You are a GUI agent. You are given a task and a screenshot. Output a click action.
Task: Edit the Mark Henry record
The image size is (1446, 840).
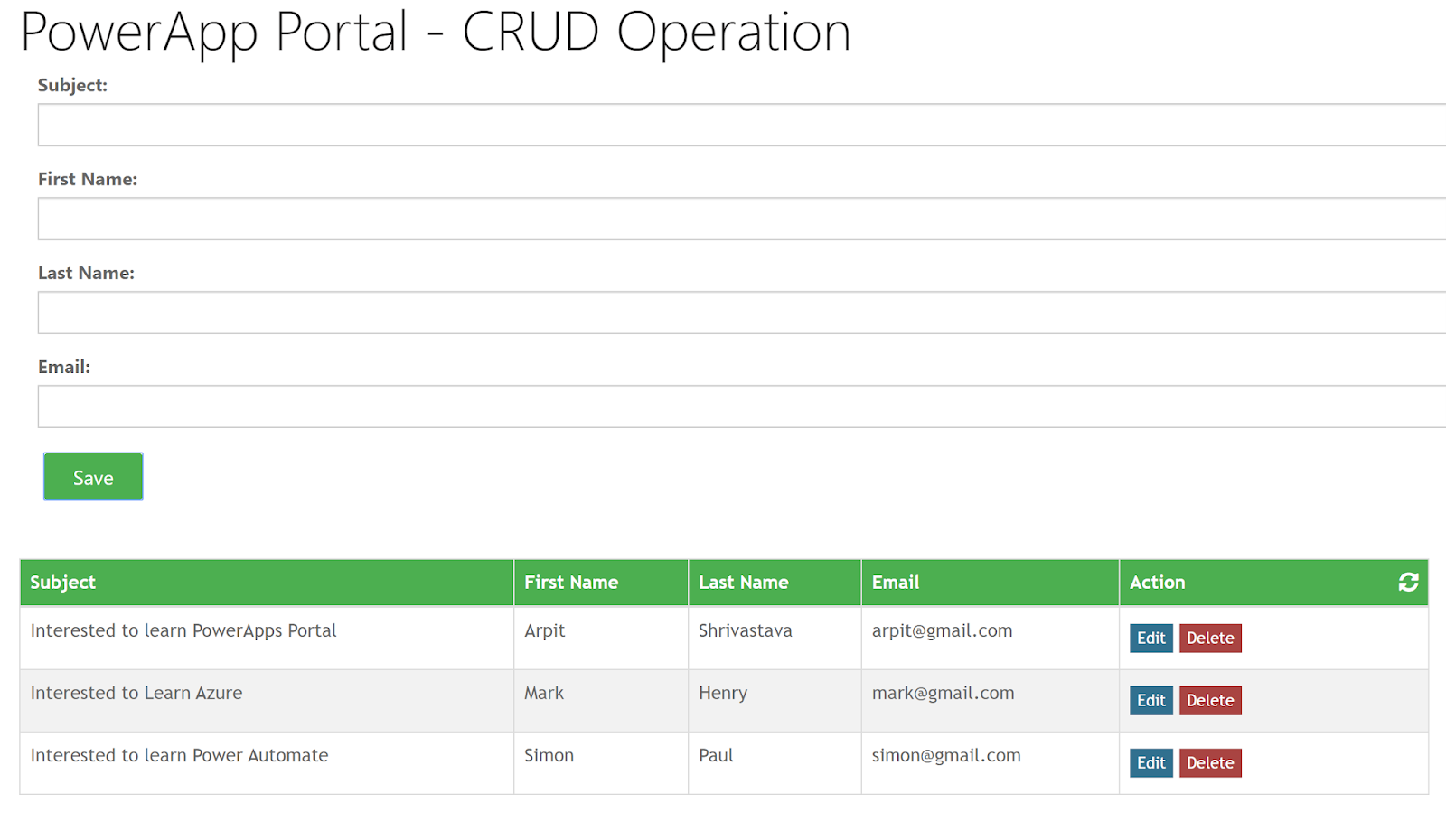(x=1151, y=700)
